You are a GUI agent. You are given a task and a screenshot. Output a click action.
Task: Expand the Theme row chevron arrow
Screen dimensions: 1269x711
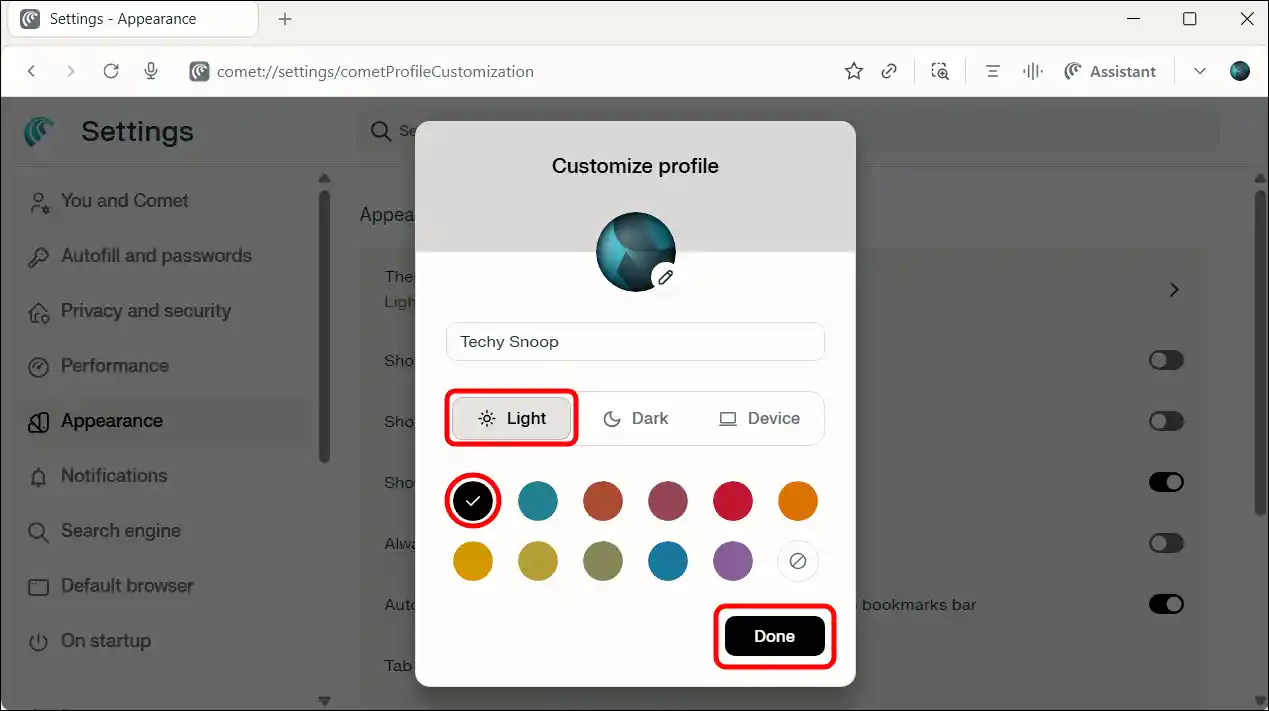tap(1174, 290)
